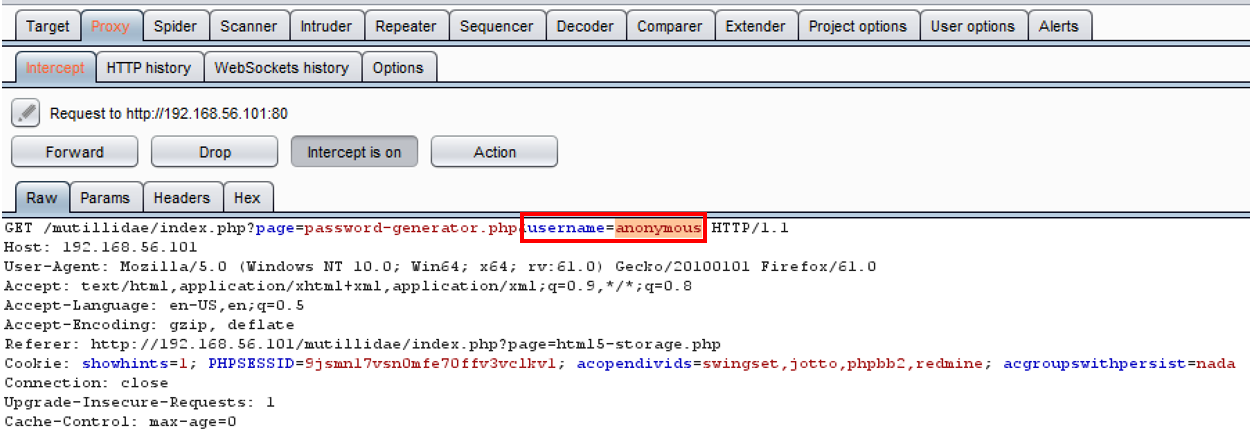This screenshot has width=1250, height=435.
Task: Click the User-Agent header line
Action: tap(440, 266)
